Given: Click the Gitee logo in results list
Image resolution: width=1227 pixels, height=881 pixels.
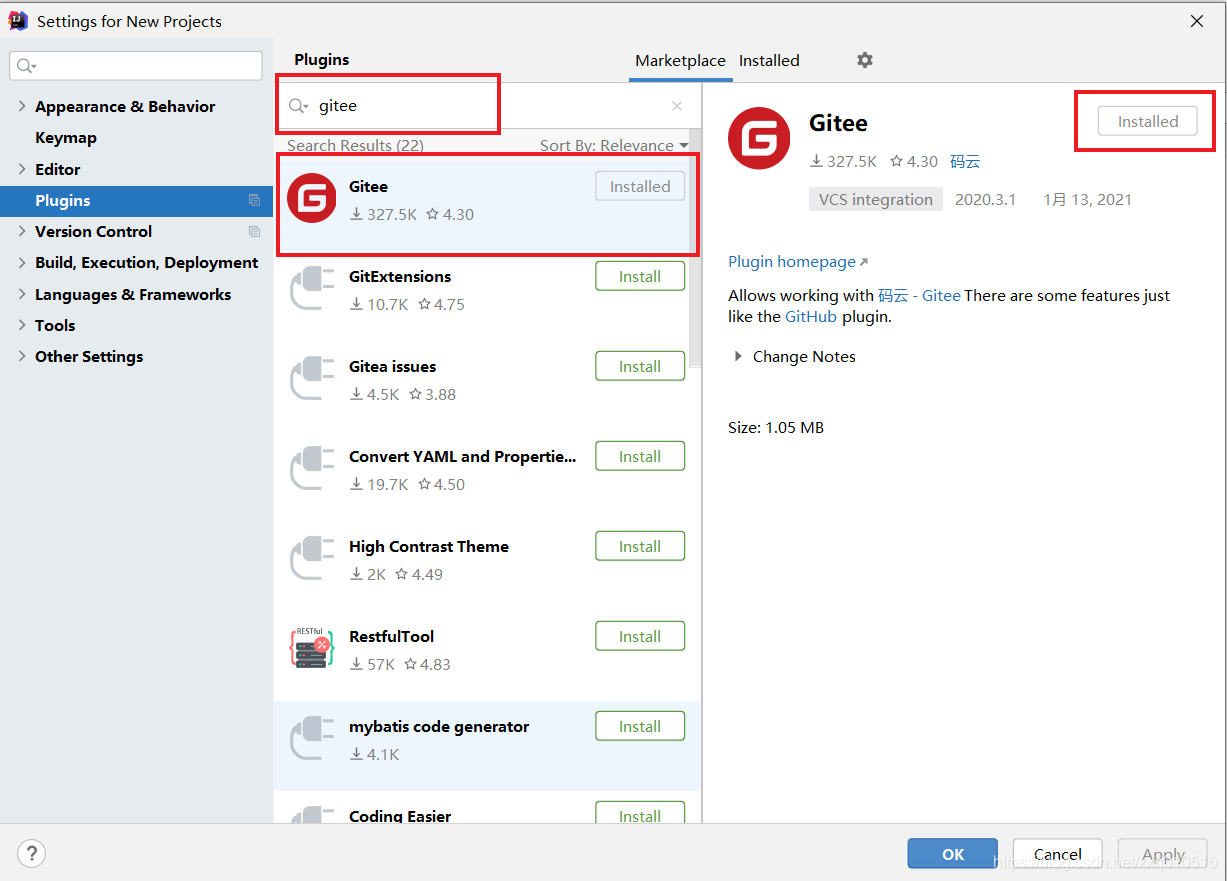Looking at the screenshot, I should tap(311, 198).
